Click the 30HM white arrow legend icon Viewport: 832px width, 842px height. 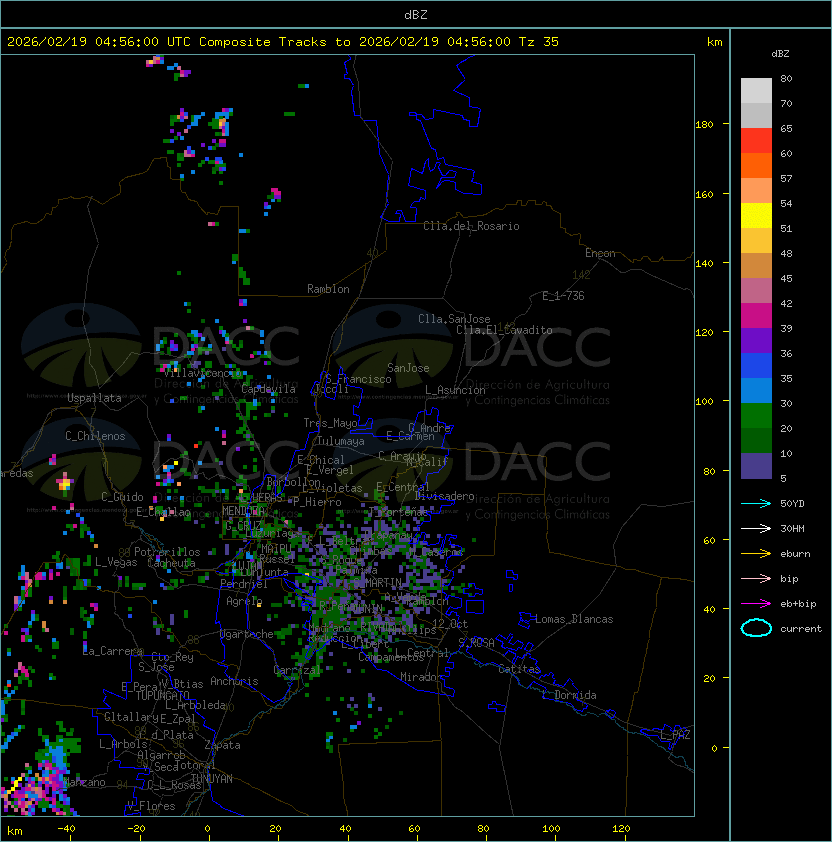pos(756,528)
